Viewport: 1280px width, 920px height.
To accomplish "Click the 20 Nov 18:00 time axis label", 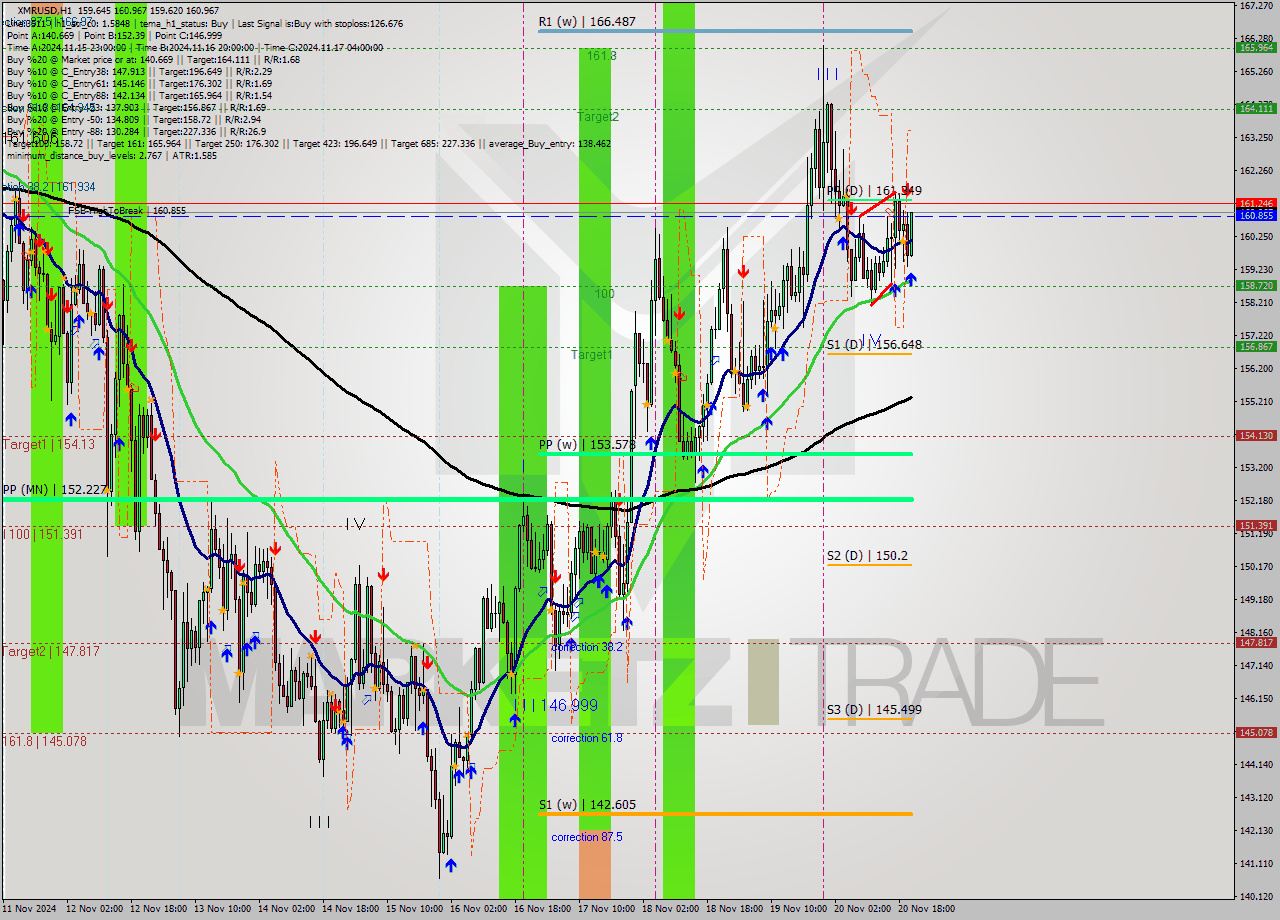I will [x=925, y=909].
